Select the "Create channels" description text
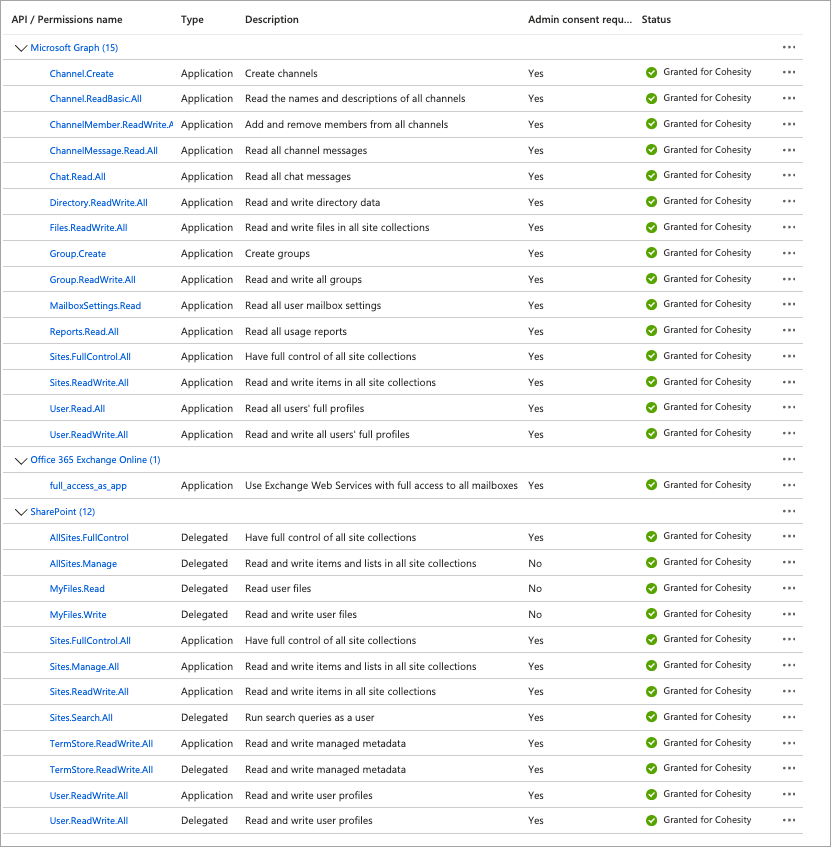Image resolution: width=831 pixels, height=847 pixels. click(x=281, y=73)
